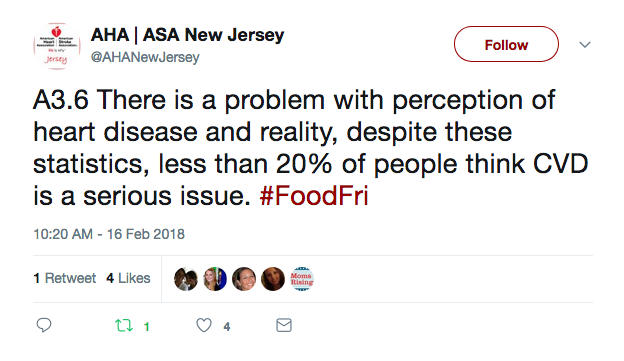The height and width of the screenshot is (361, 624).
Task: Open the @AHANewJersey handle link
Action: [x=145, y=57]
